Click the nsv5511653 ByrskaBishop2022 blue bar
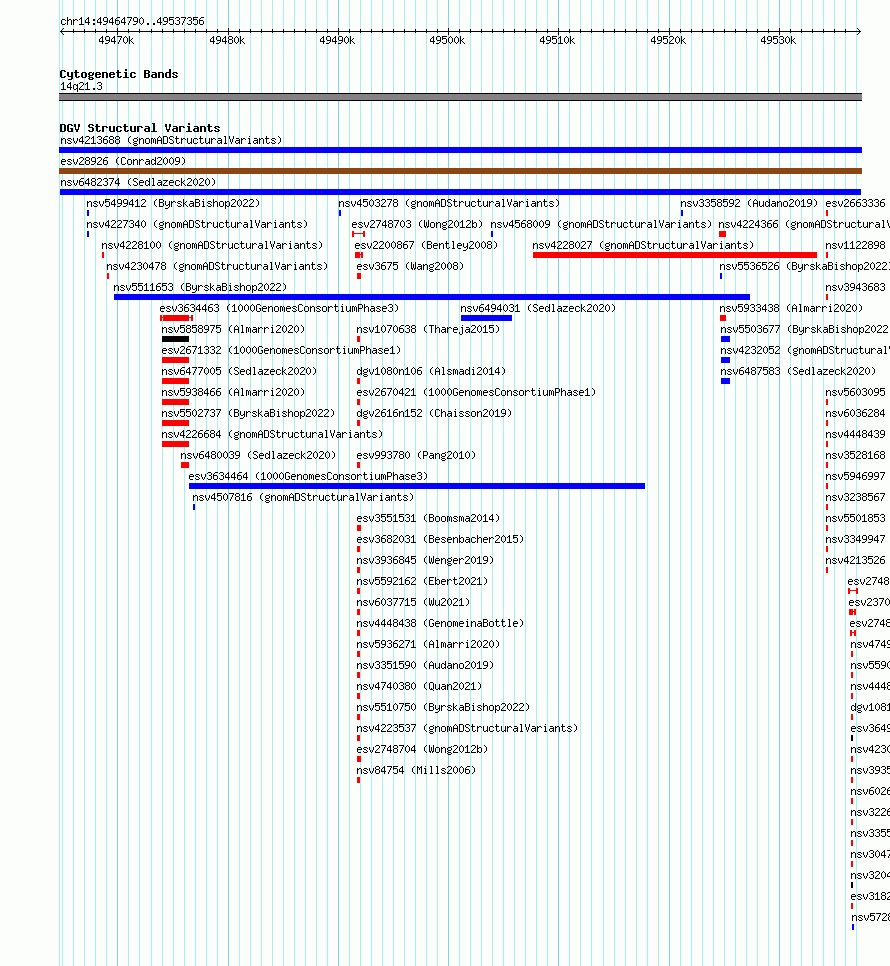The width and height of the screenshot is (890, 966). (432, 297)
